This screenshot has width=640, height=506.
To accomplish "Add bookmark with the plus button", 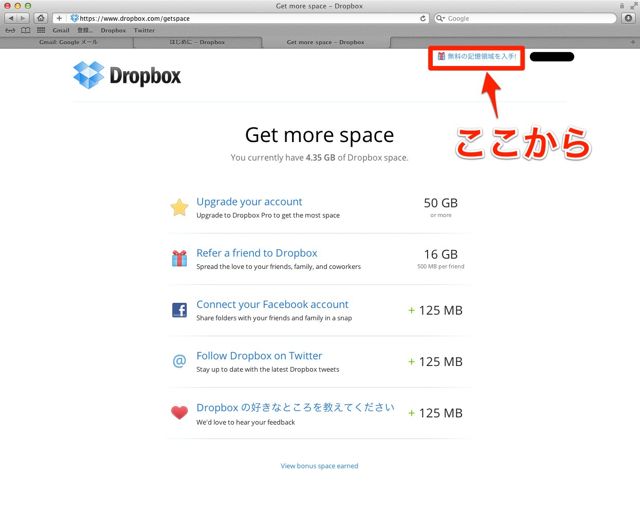I will [59, 18].
